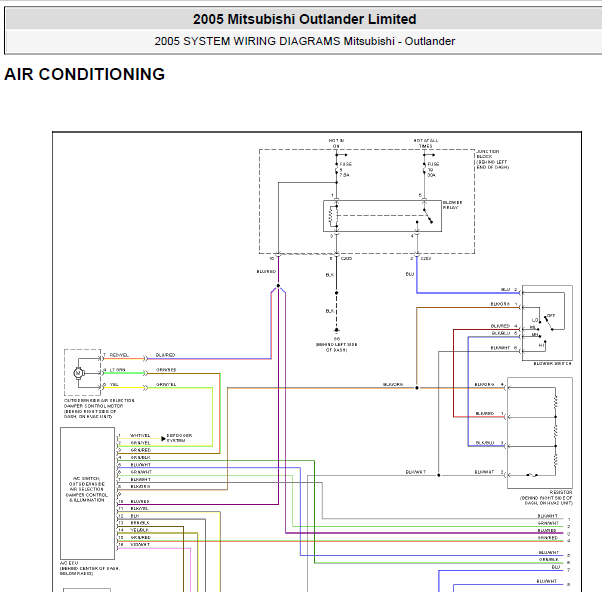Click the blower relay coil symbol
The height and width of the screenshot is (592, 602).
click(x=332, y=217)
